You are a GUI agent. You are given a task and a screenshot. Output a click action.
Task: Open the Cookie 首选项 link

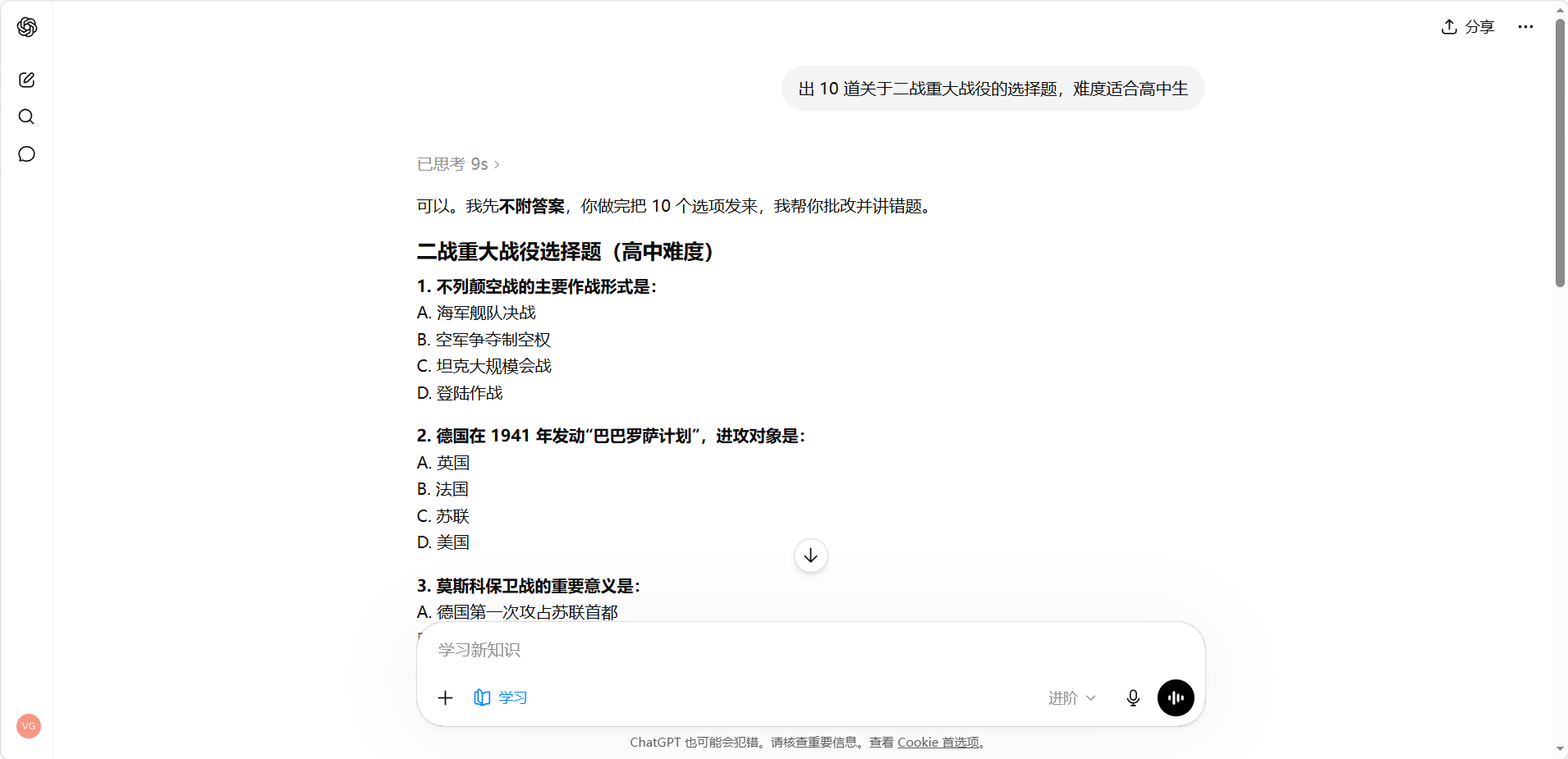click(938, 743)
